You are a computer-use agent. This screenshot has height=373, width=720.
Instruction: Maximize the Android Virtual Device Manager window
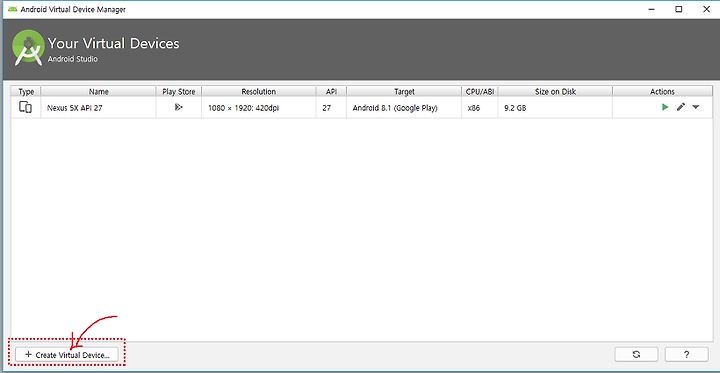click(x=679, y=9)
